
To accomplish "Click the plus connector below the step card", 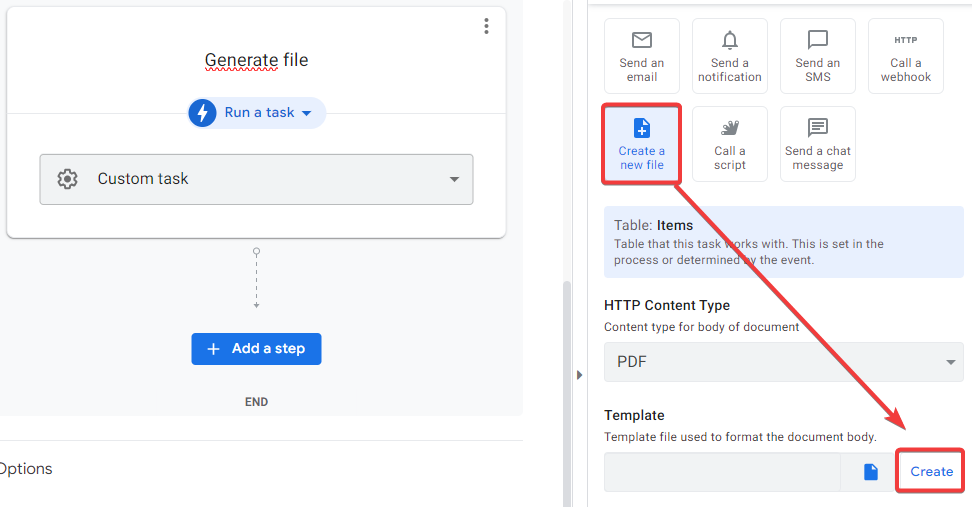I will point(257,305).
